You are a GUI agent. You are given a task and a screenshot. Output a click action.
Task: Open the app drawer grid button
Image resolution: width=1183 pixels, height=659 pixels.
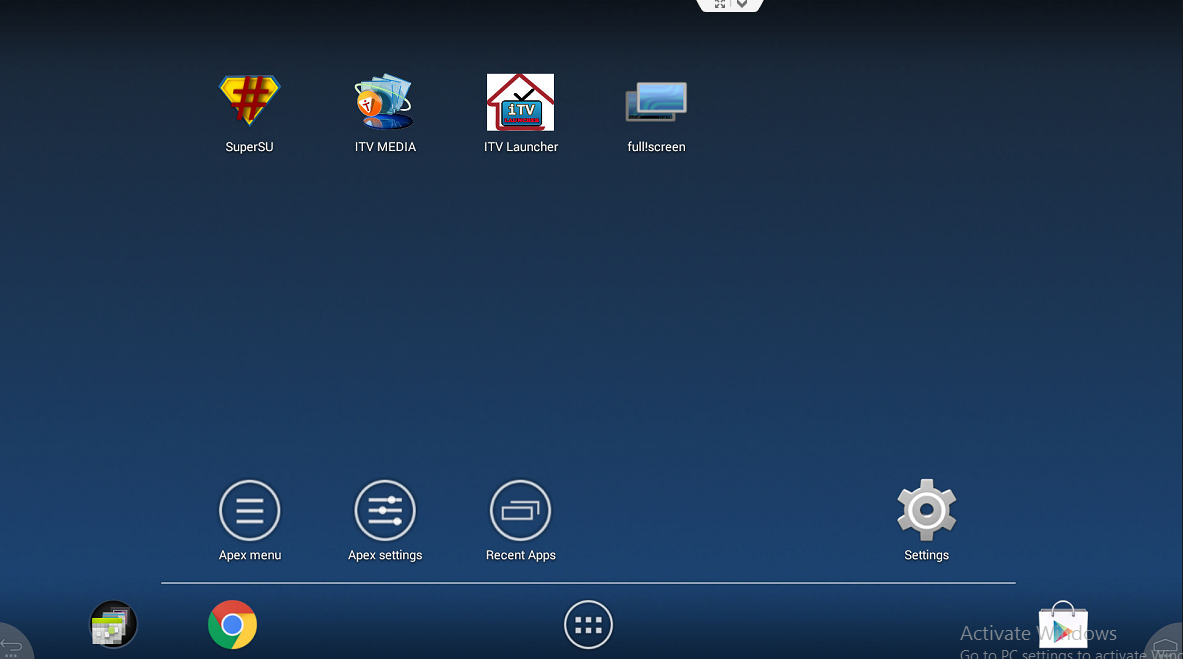[x=588, y=624]
